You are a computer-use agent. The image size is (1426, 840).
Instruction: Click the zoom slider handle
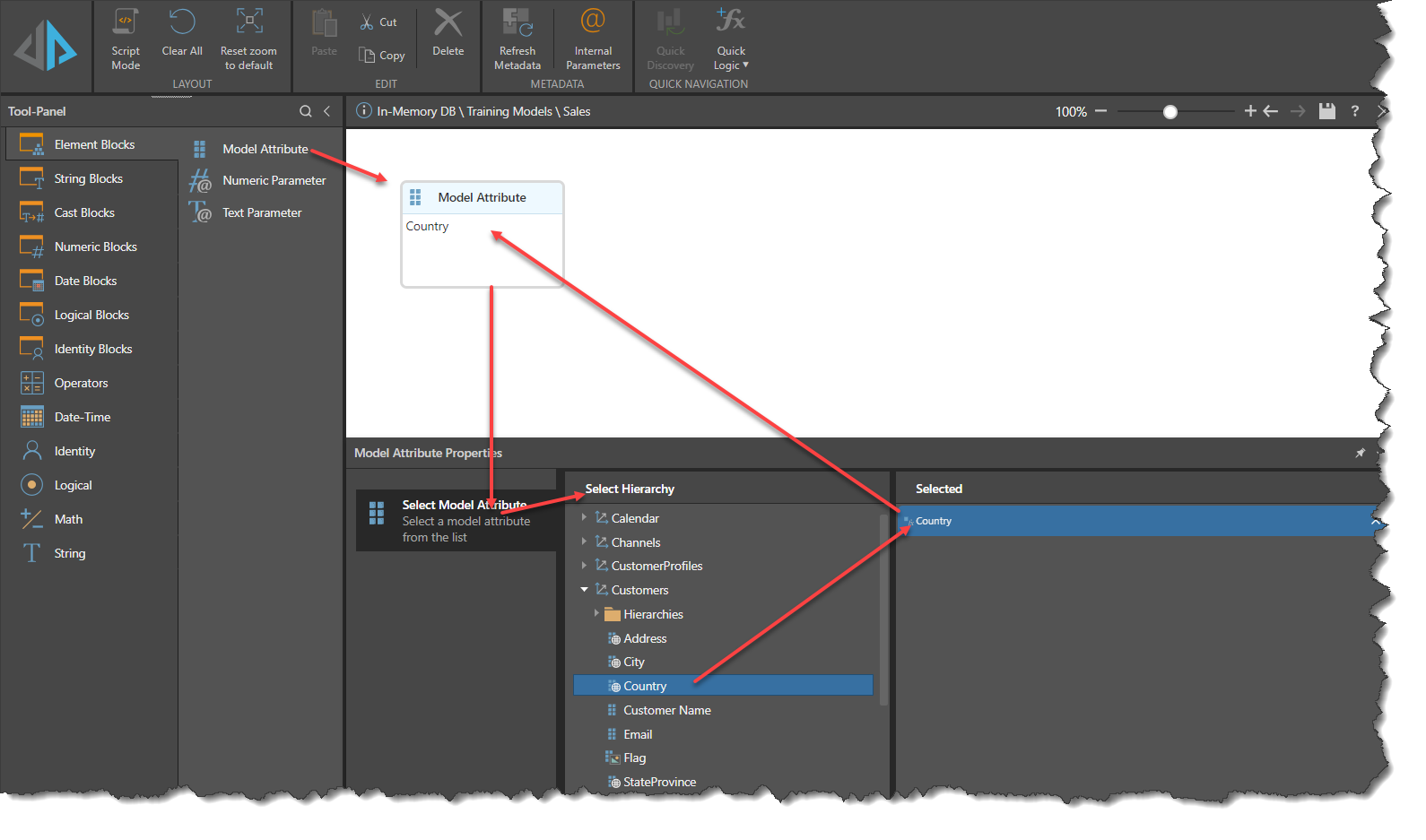coord(1169,112)
